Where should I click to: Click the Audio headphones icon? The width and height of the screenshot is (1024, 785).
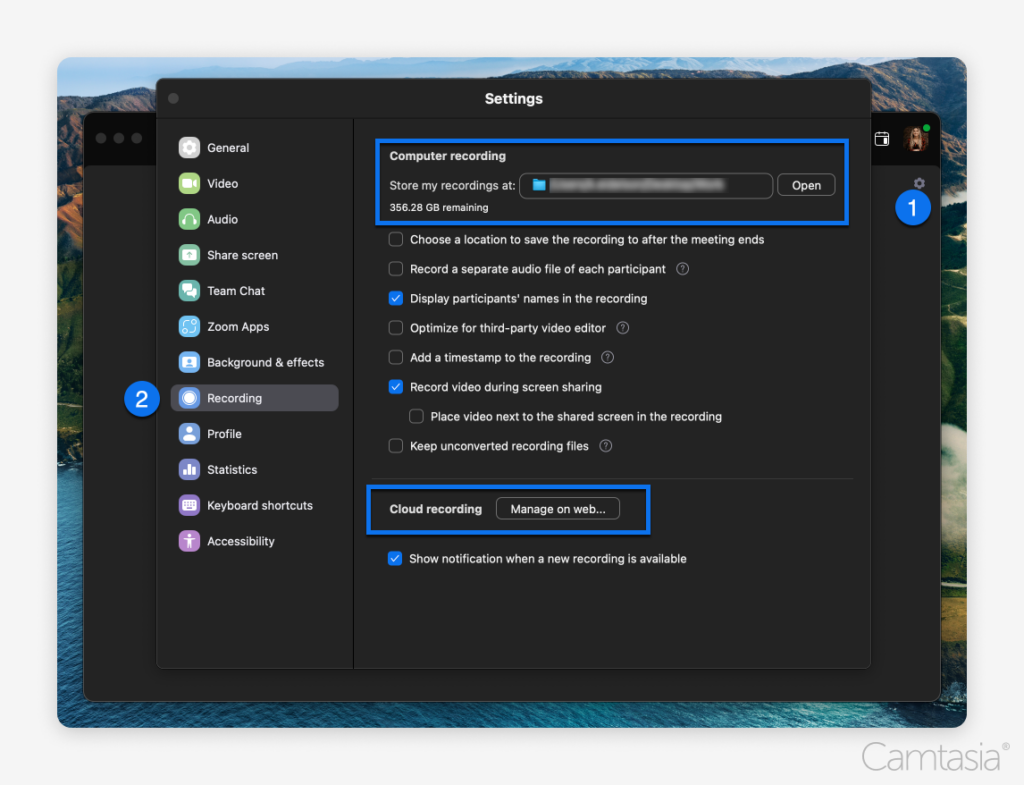coord(189,219)
